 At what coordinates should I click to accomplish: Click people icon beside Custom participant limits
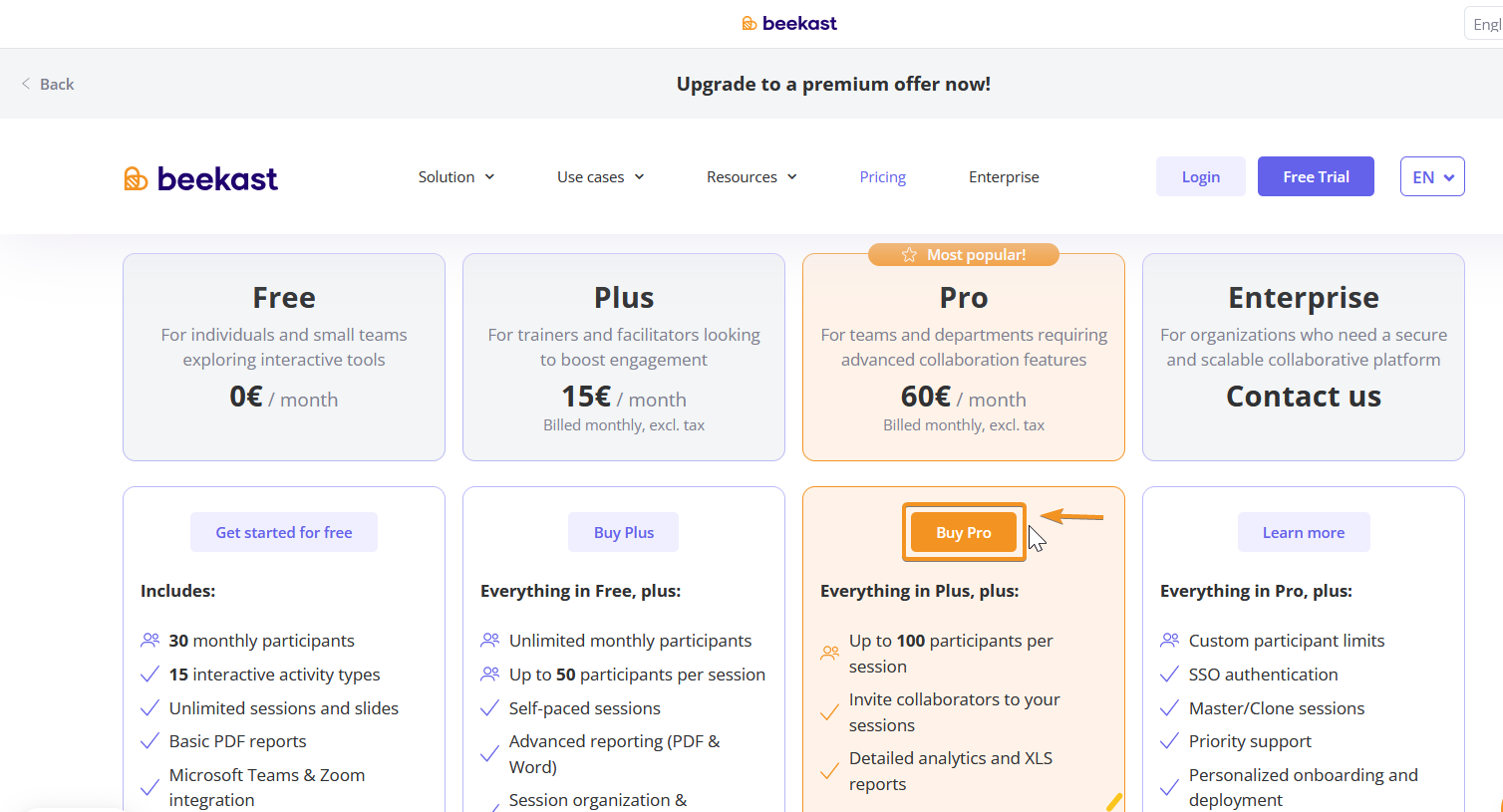1170,641
